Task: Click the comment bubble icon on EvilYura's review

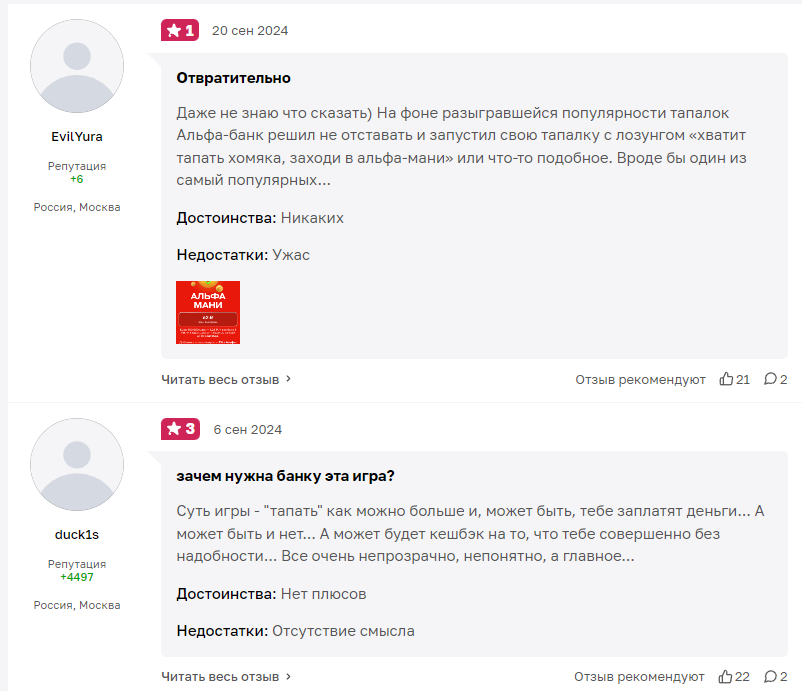Action: 770,379
